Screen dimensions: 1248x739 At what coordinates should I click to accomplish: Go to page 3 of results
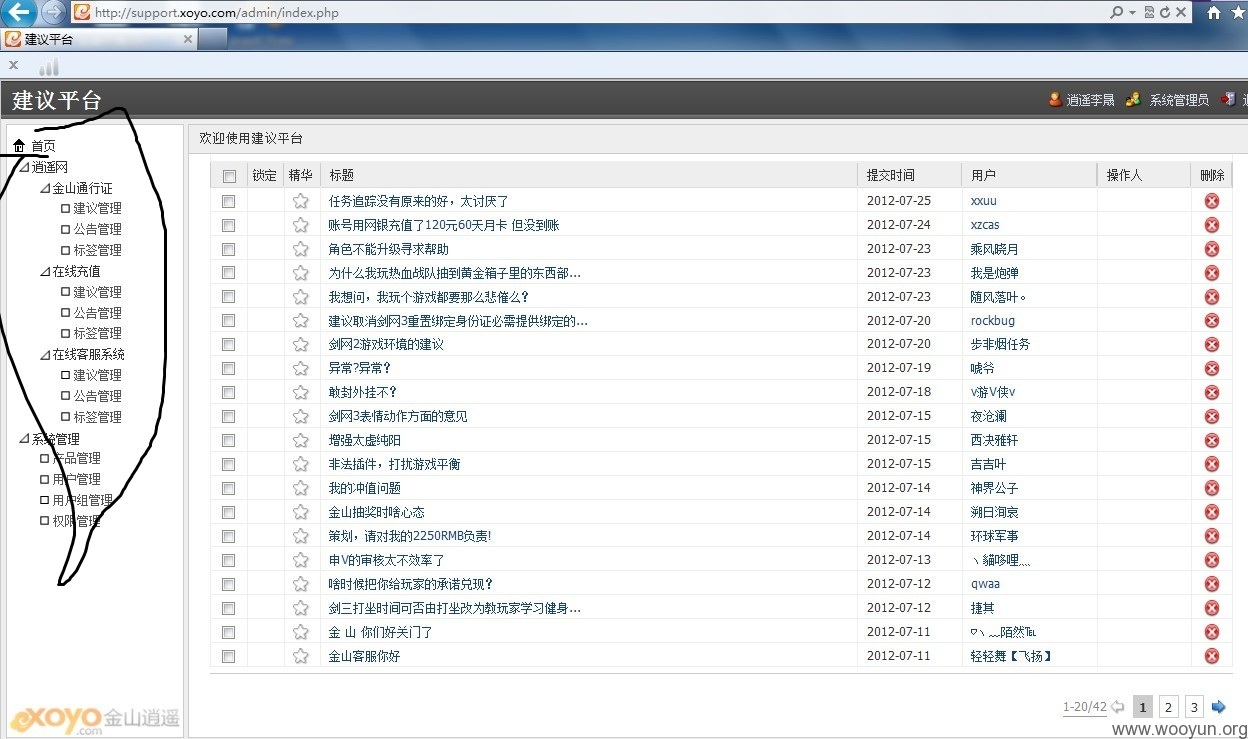coord(1194,707)
